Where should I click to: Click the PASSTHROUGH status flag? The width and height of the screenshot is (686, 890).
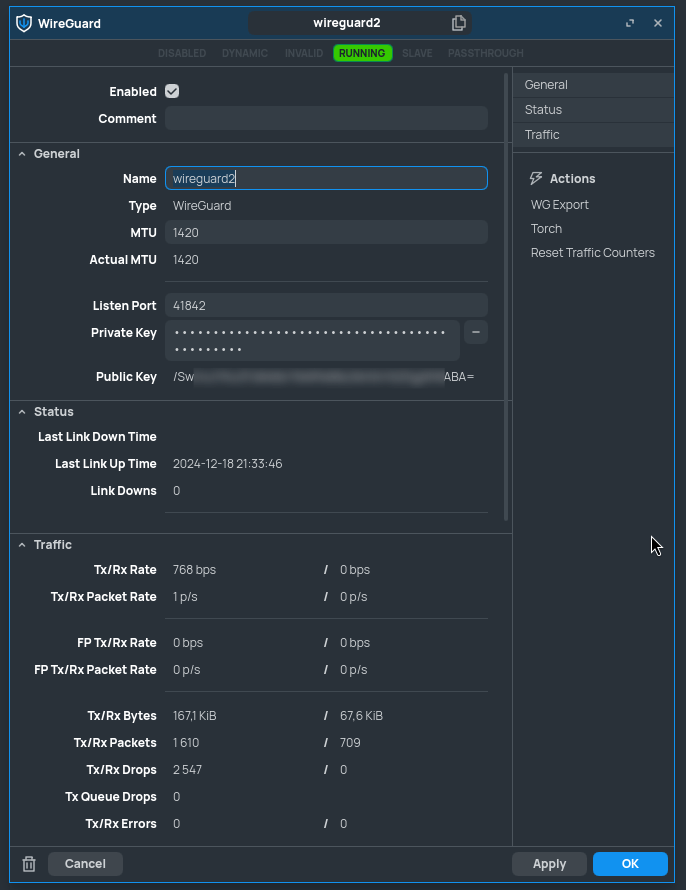[x=486, y=53]
